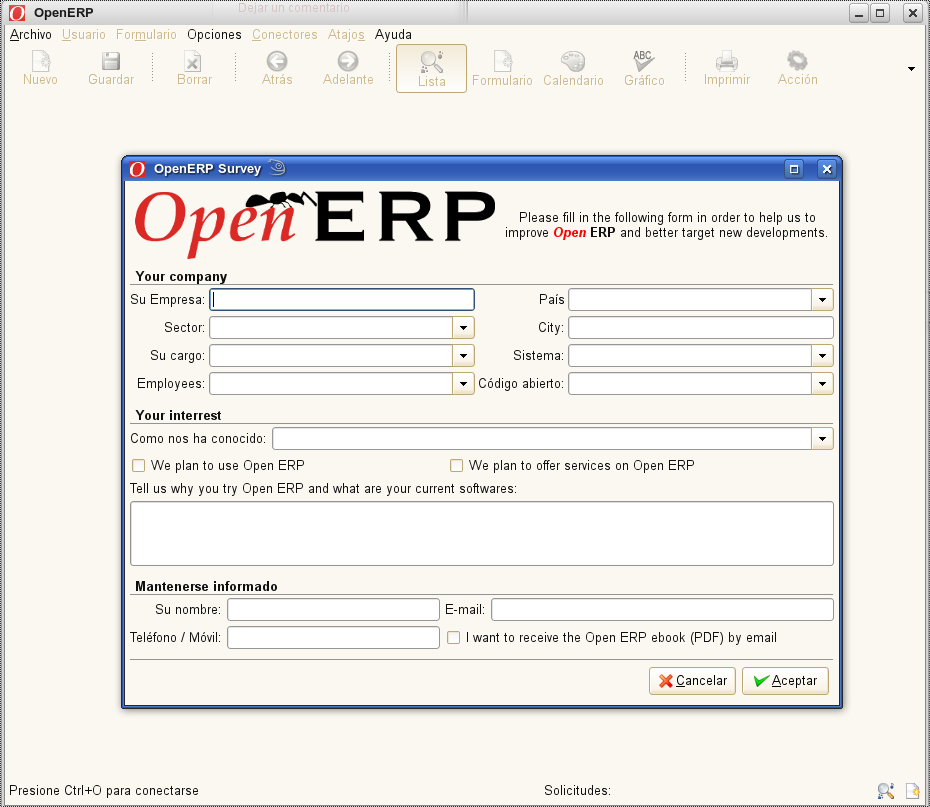Click the Your company section heading

pyautogui.click(x=181, y=276)
